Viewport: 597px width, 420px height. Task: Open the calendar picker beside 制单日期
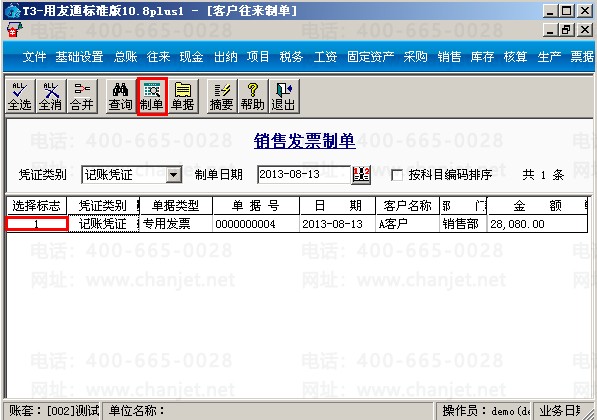point(361,175)
